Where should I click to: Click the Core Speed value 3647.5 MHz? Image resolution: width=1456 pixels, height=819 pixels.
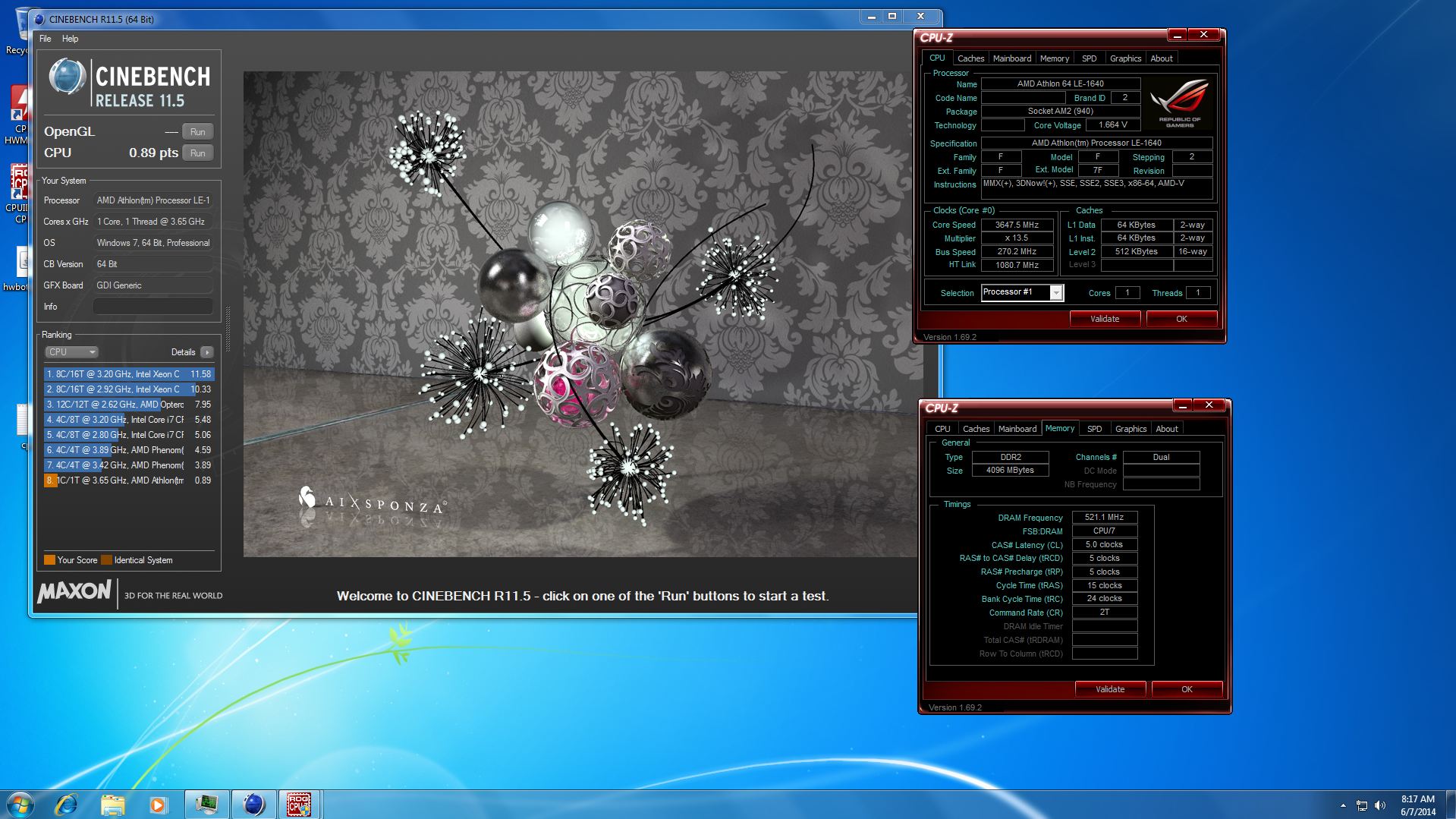[x=1017, y=225]
